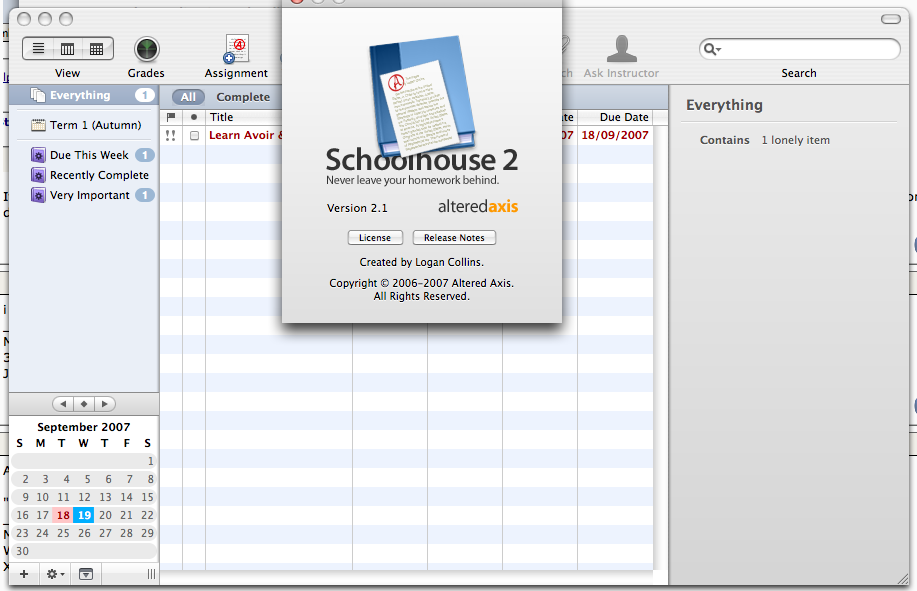Image resolution: width=917 pixels, height=591 pixels.
Task: Click priority marks on Learn Avoir row
Action: click(x=171, y=136)
